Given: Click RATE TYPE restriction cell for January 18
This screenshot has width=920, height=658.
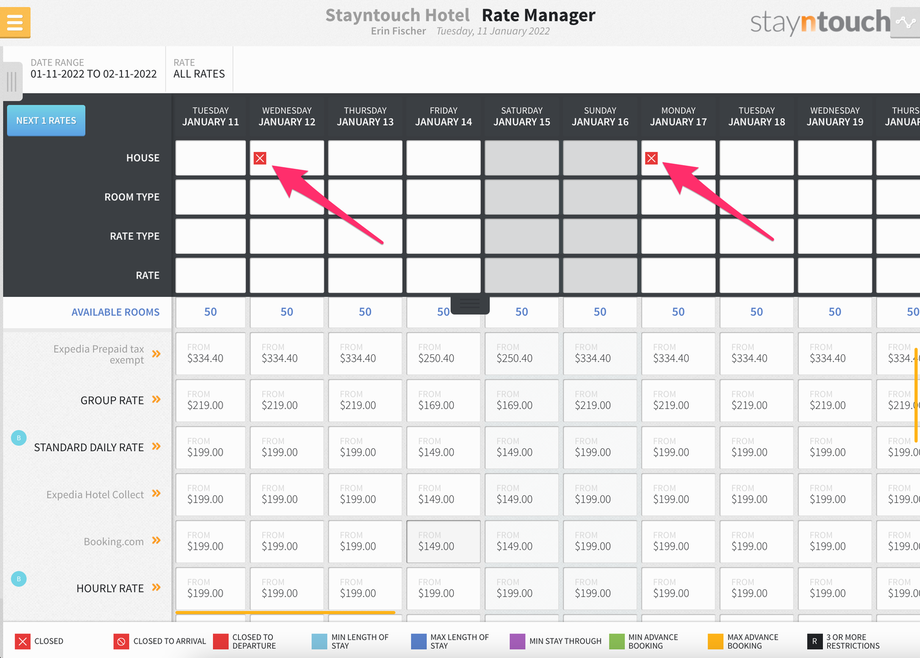Looking at the screenshot, I should click(x=757, y=236).
